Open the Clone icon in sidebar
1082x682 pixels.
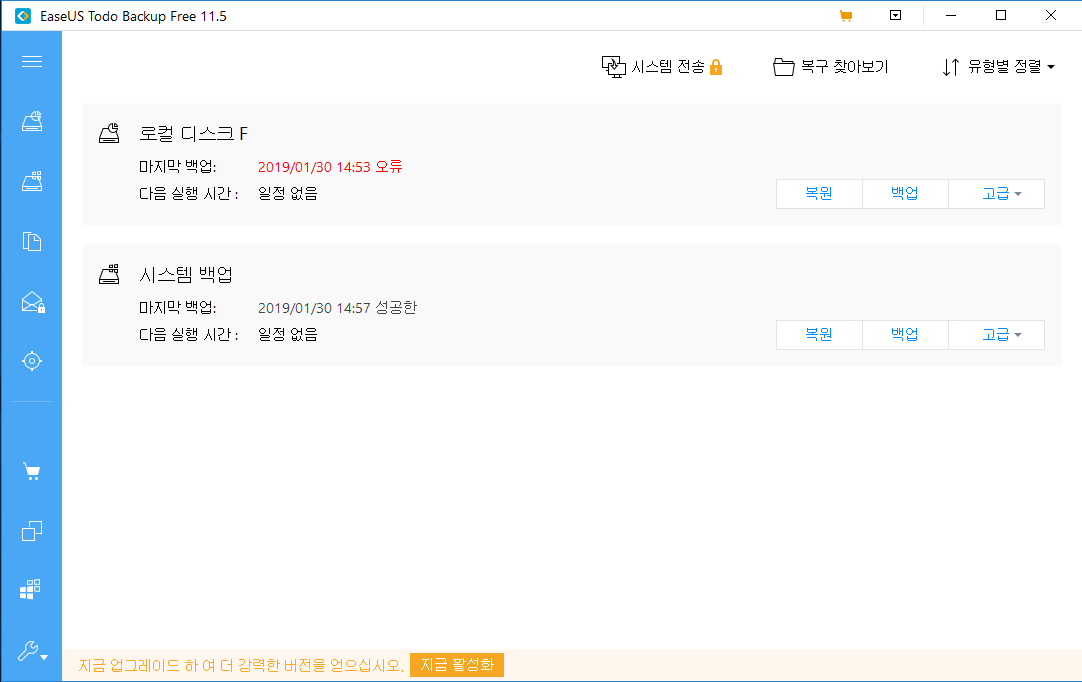point(32,531)
